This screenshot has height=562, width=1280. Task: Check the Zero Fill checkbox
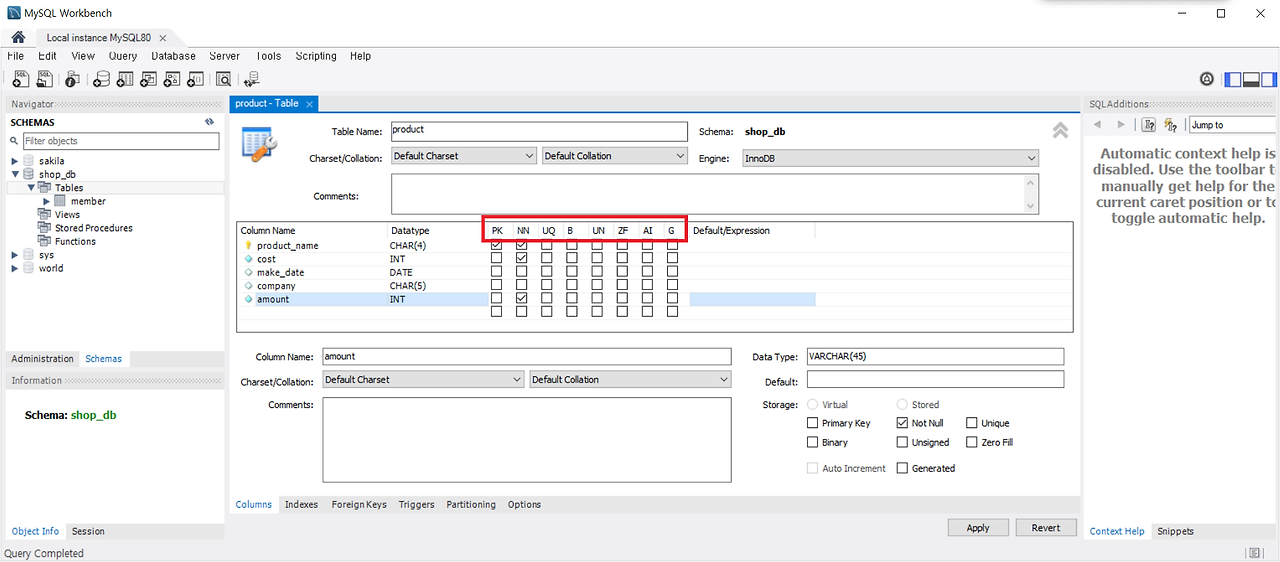click(972, 442)
